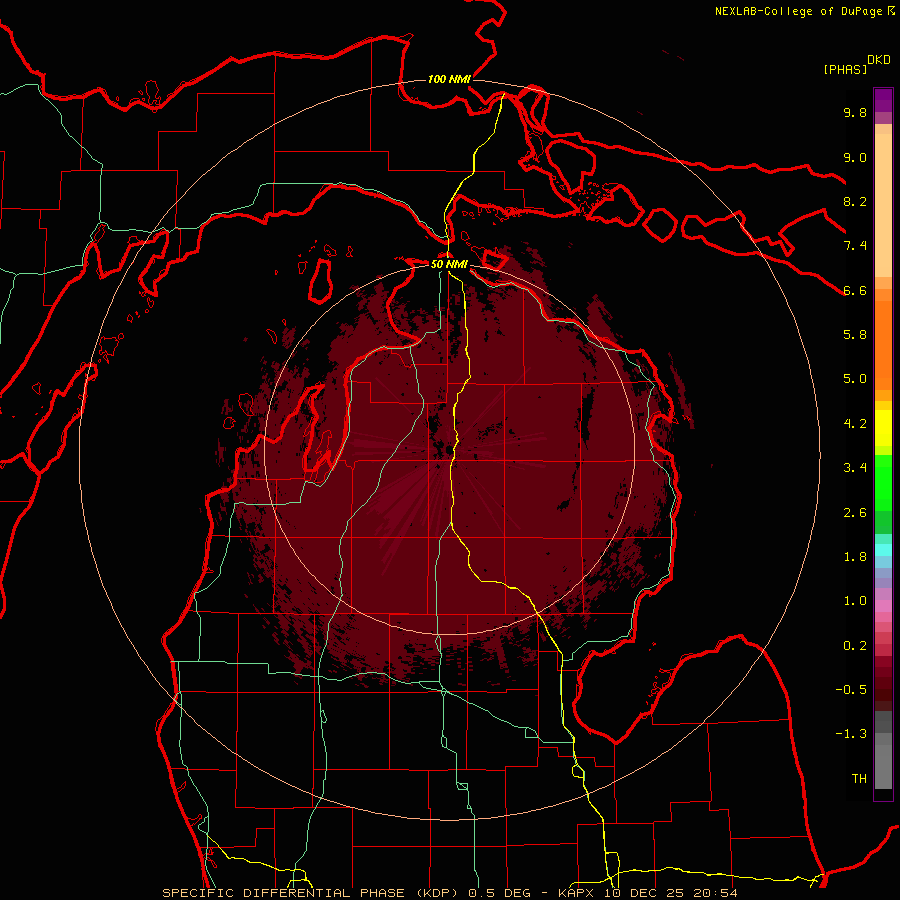Click the cyan segment of the color bar
The width and height of the screenshot is (900, 900).
point(883,550)
